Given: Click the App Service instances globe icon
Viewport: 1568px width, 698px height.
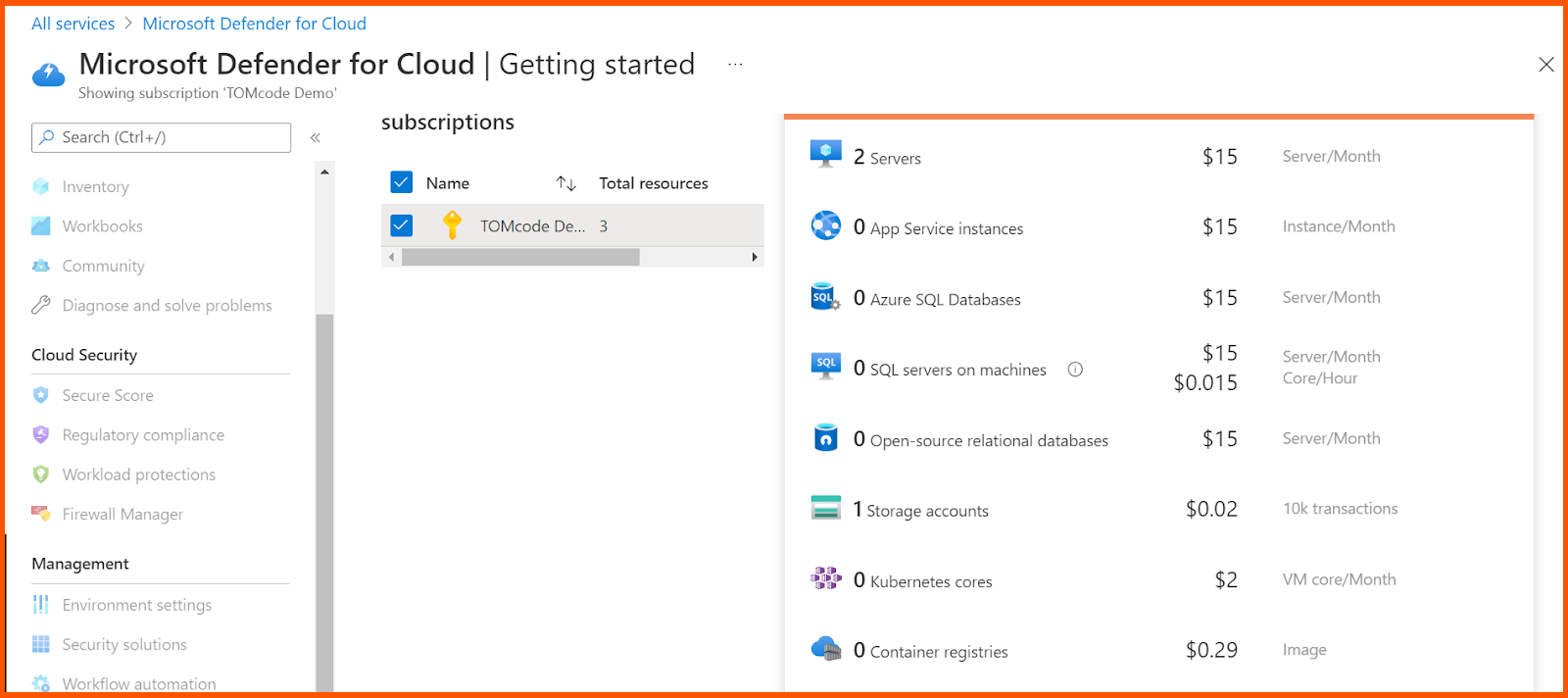Looking at the screenshot, I should [x=826, y=225].
